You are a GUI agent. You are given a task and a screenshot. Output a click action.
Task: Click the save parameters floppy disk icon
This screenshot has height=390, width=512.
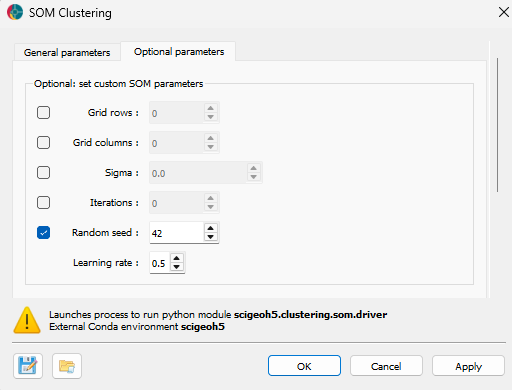pyautogui.click(x=28, y=366)
